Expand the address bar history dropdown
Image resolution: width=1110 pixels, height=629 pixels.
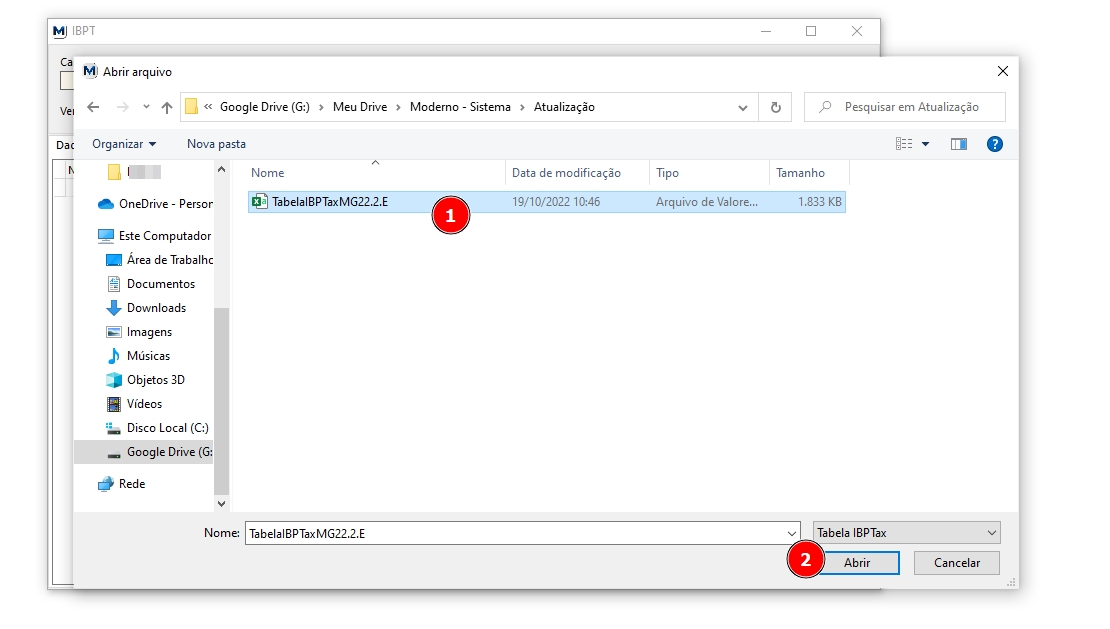pyautogui.click(x=742, y=107)
